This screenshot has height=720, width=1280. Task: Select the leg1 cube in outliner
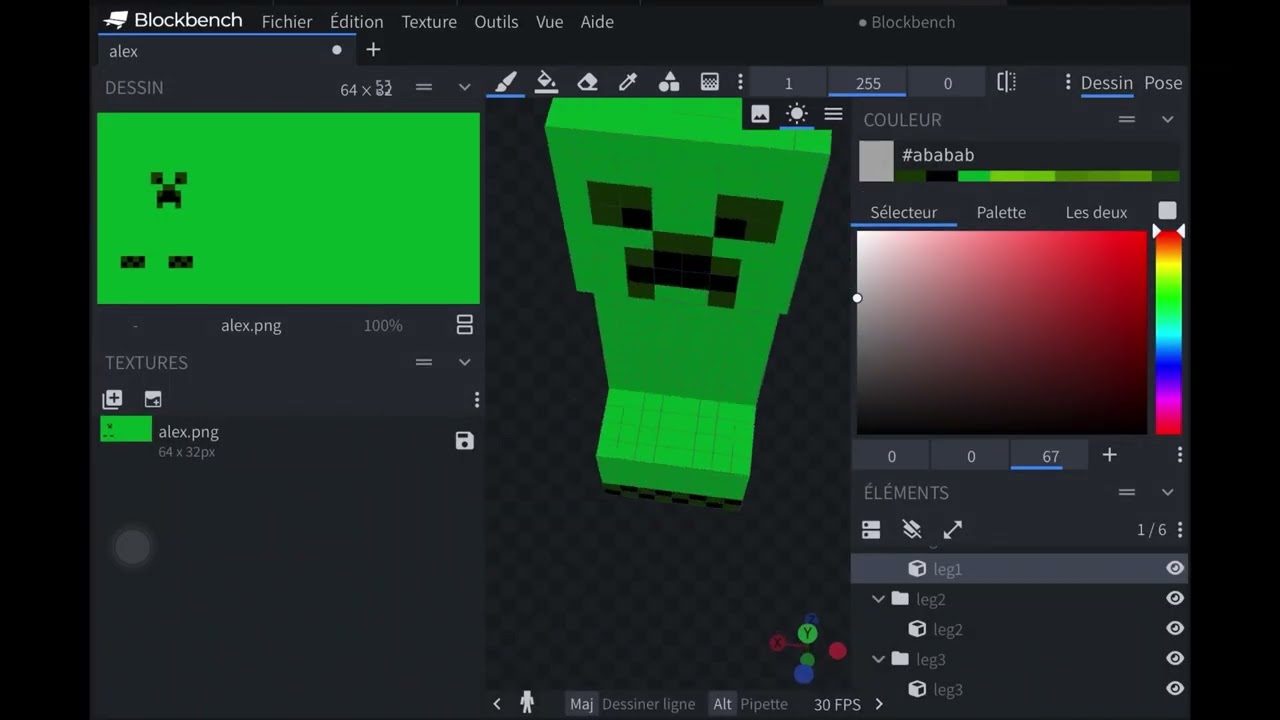point(1019,568)
